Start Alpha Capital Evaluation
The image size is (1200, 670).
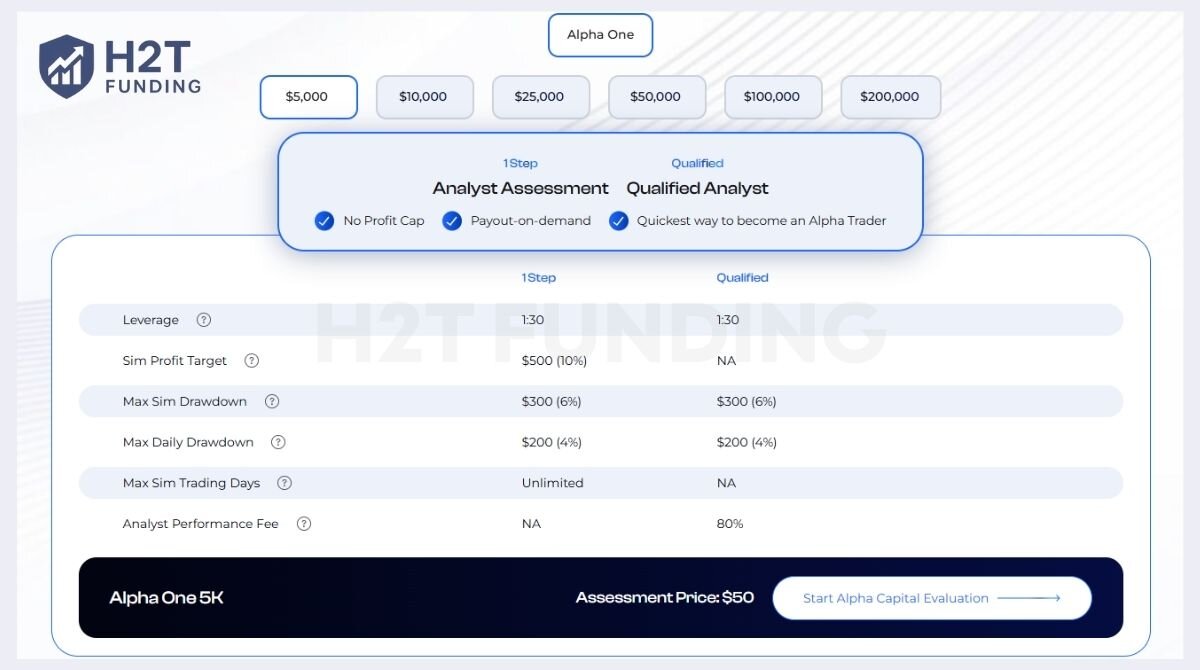click(x=930, y=598)
